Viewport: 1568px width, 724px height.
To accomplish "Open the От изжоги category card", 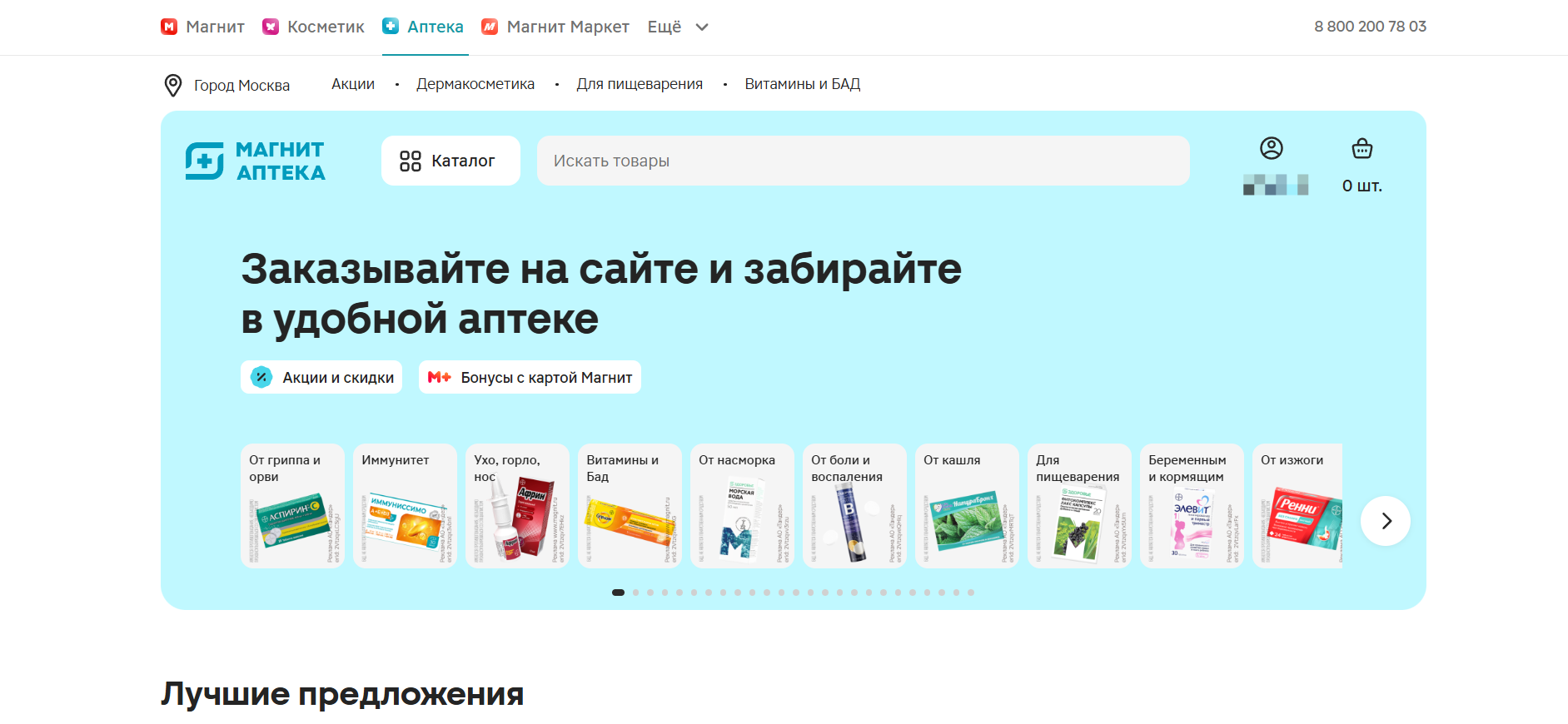I will coord(1297,506).
